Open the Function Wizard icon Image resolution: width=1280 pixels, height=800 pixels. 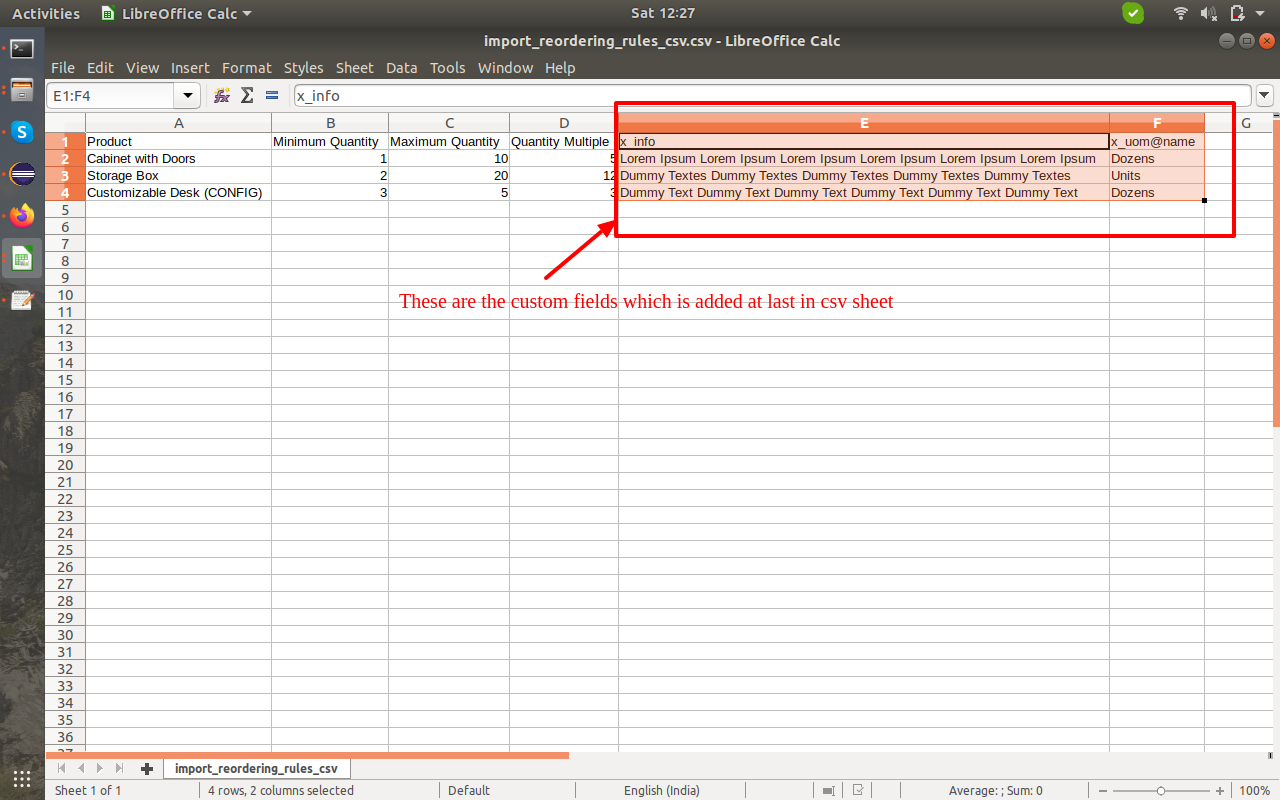(x=222, y=96)
